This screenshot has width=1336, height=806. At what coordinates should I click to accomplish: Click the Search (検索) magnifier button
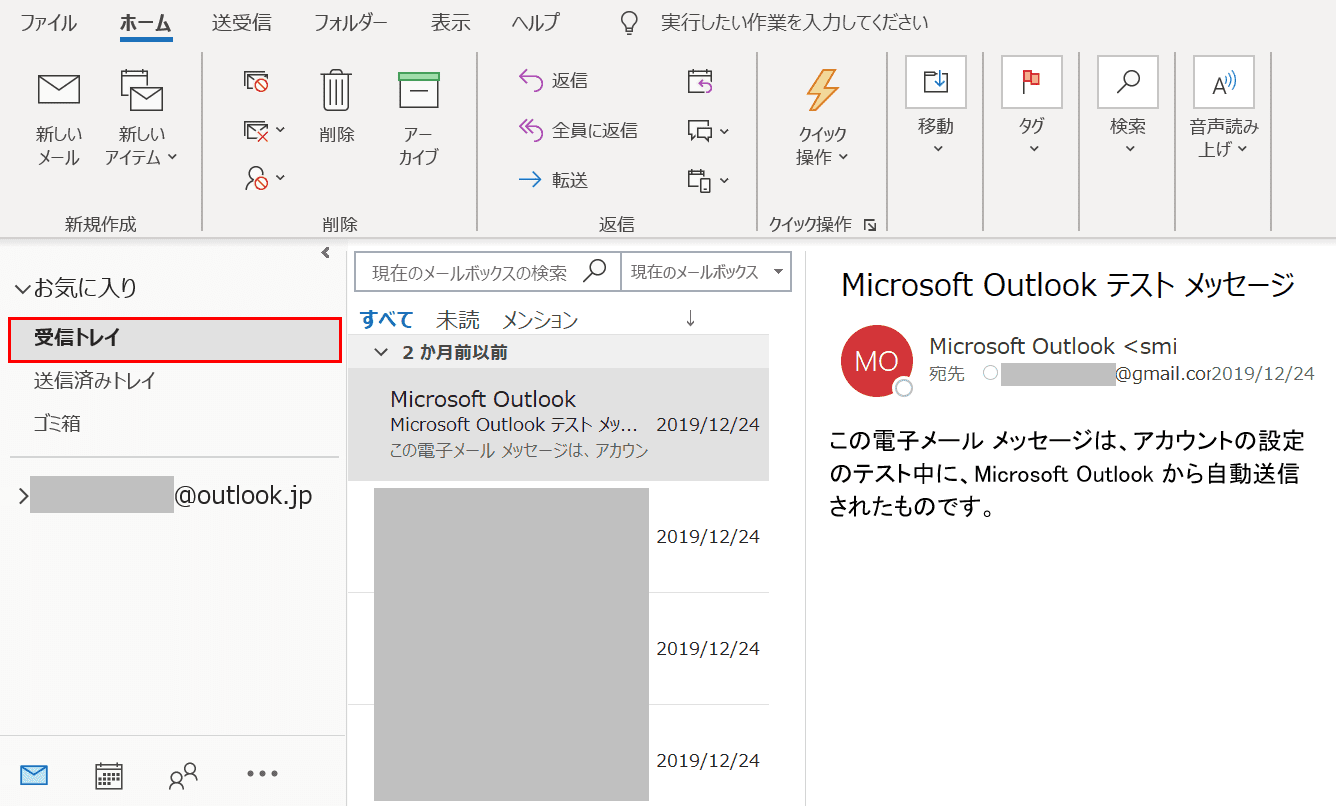coord(1128,82)
